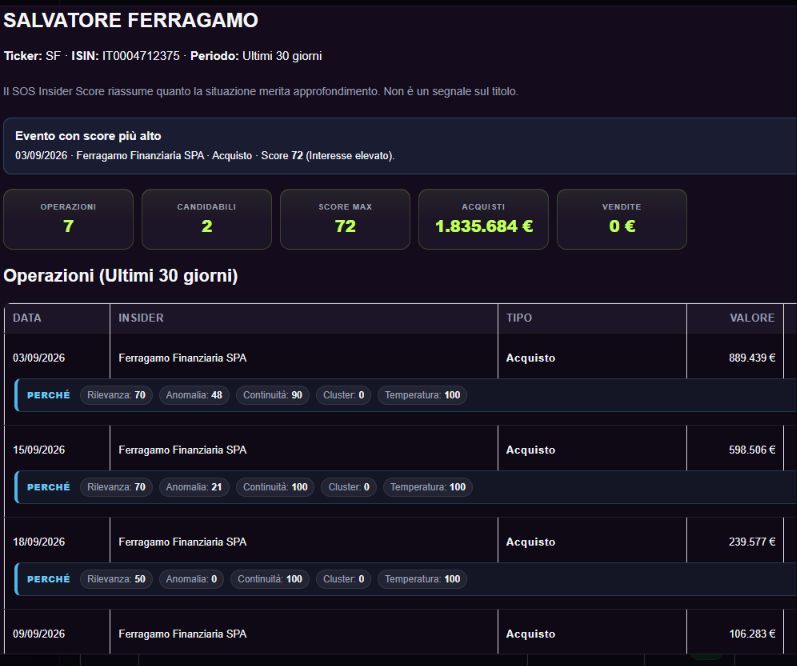Screen dimensions: 797x666
Task: Click the 889.439 € value cell
Action: [x=752, y=358]
